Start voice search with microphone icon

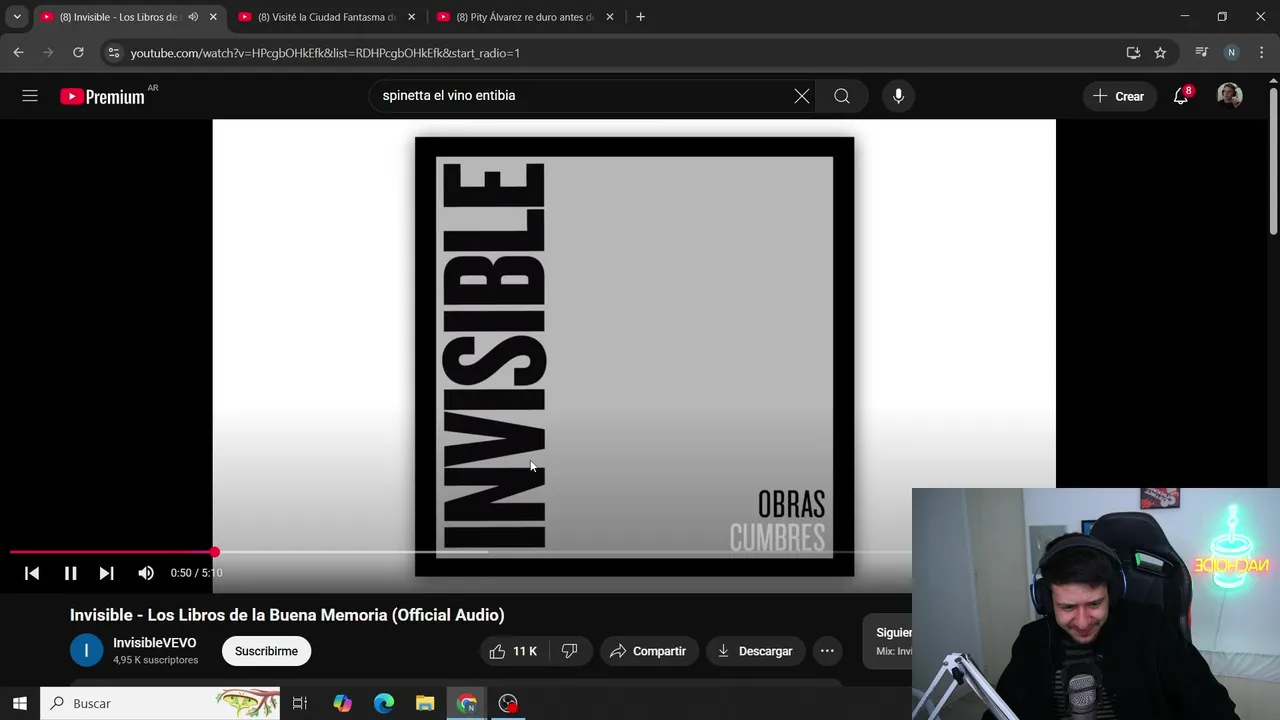898,96
